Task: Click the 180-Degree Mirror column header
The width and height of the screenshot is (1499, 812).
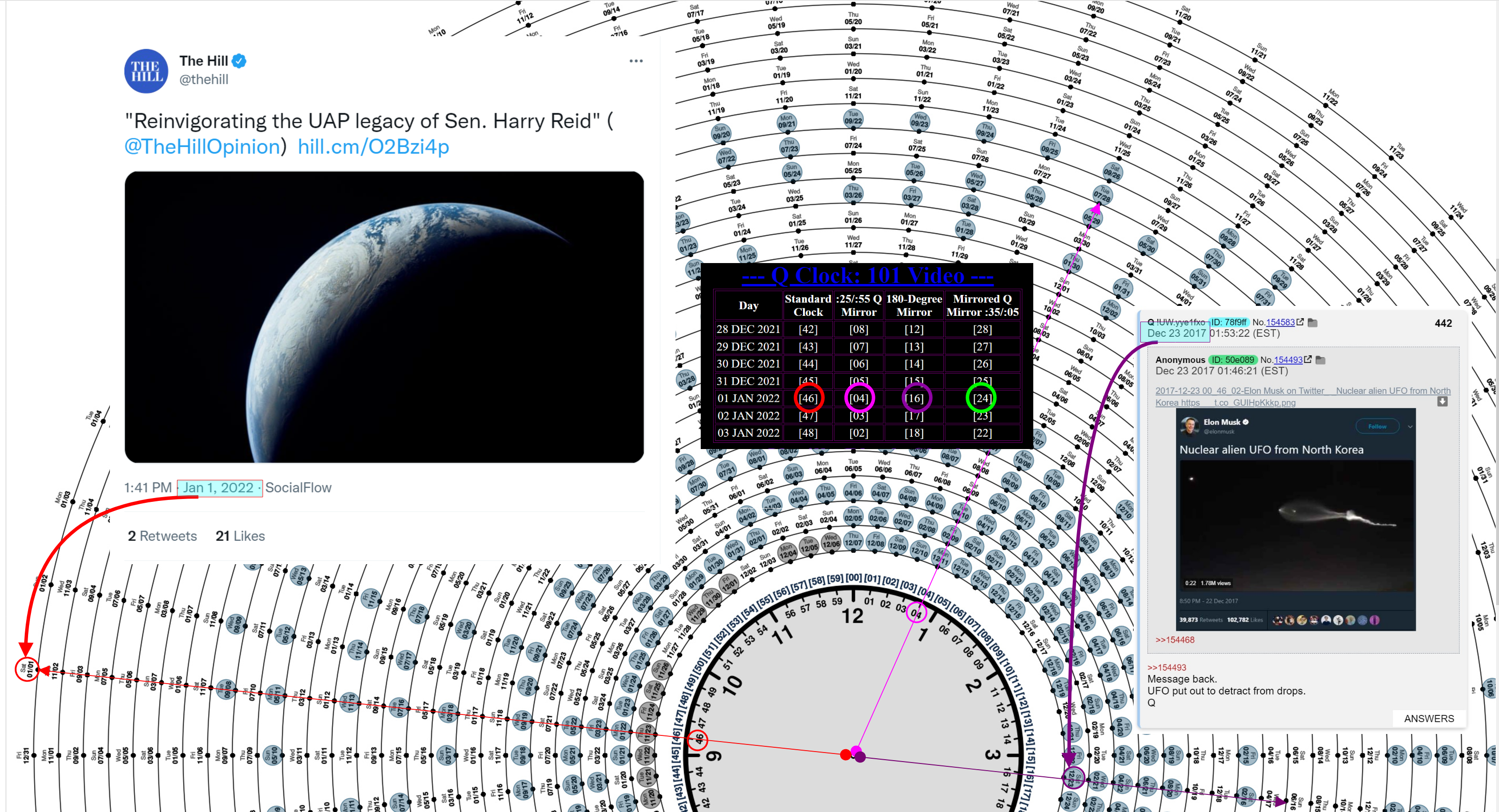Action: [913, 305]
